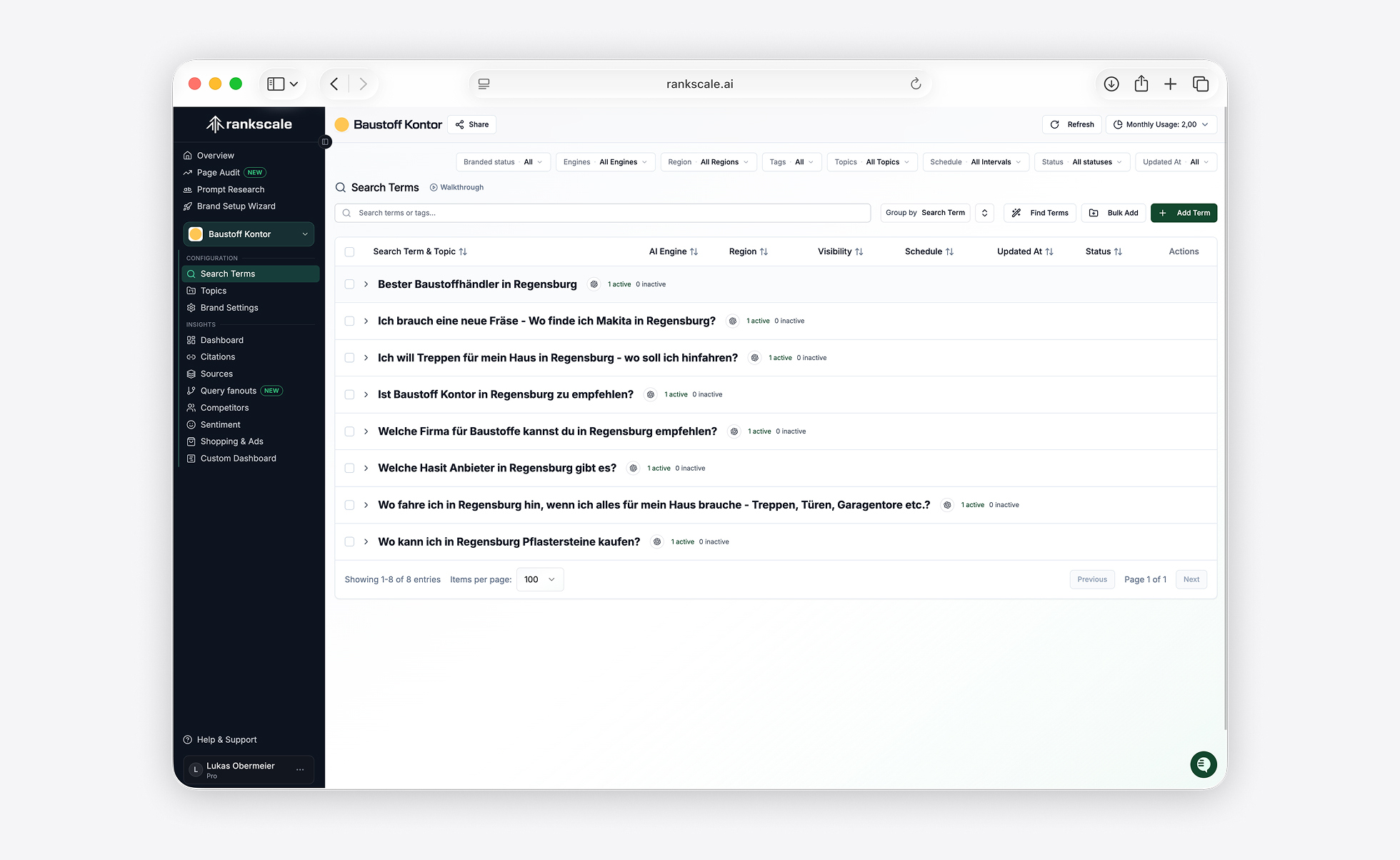1400x860 pixels.
Task: Open the chat support bubble icon
Action: coord(1204,764)
